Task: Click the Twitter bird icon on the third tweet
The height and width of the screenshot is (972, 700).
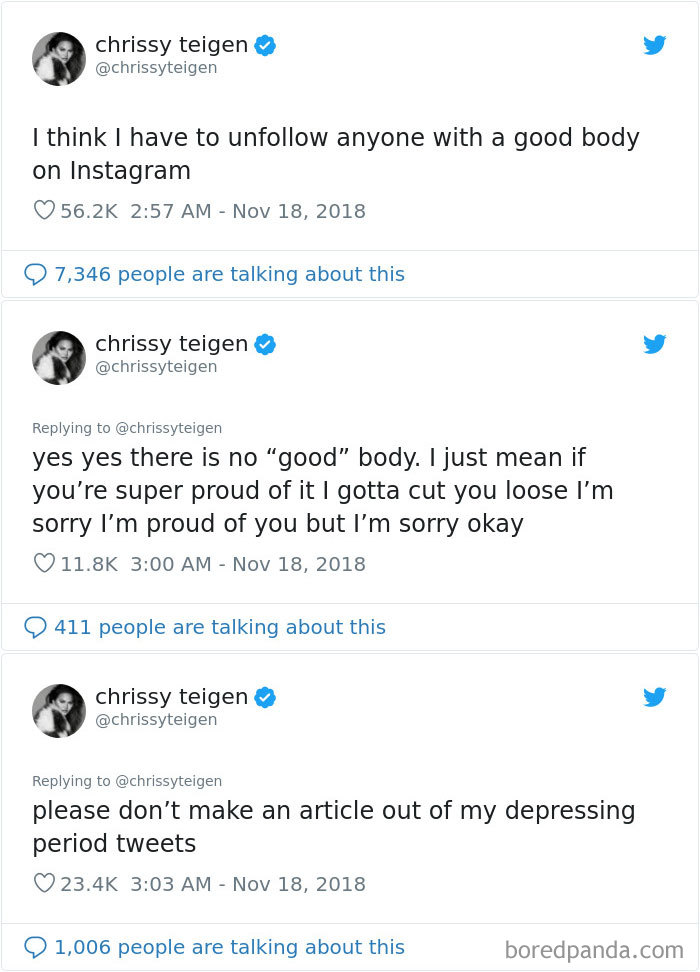Action: (x=655, y=697)
